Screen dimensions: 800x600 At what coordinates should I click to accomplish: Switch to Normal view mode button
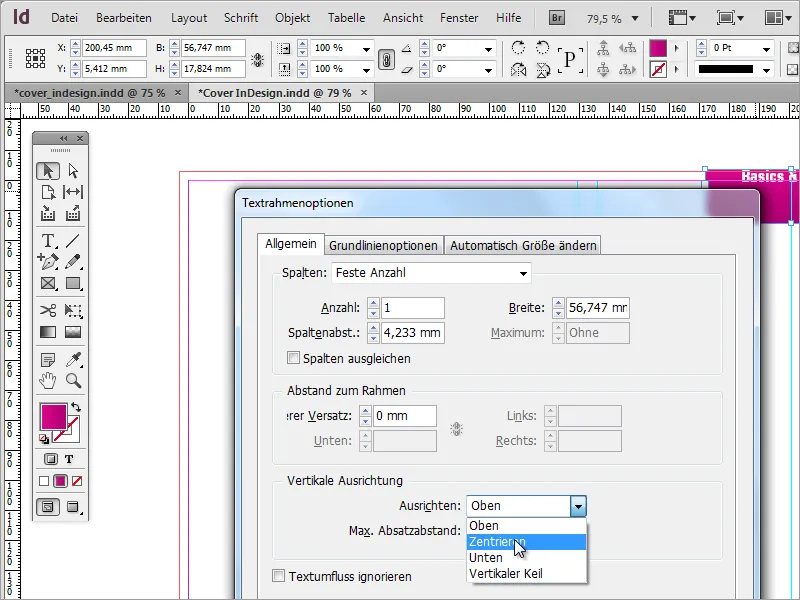coord(48,507)
